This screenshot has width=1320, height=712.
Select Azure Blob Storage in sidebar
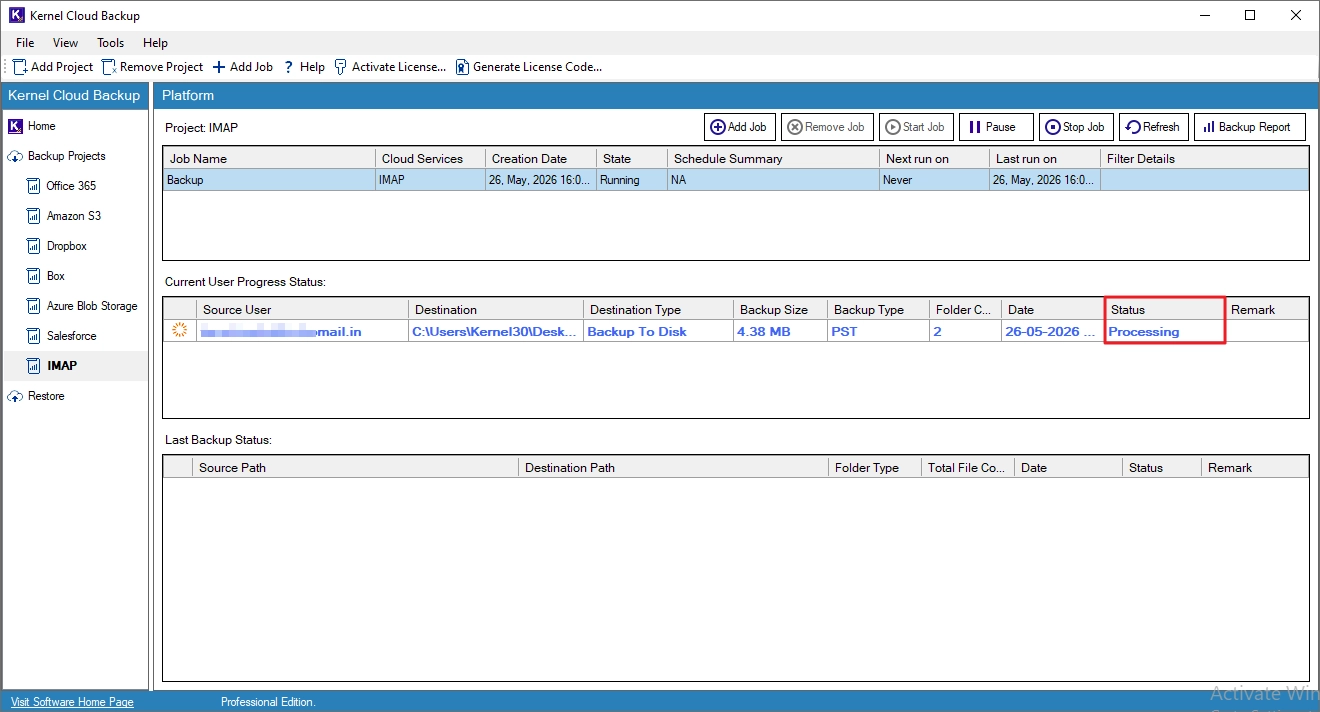point(92,306)
